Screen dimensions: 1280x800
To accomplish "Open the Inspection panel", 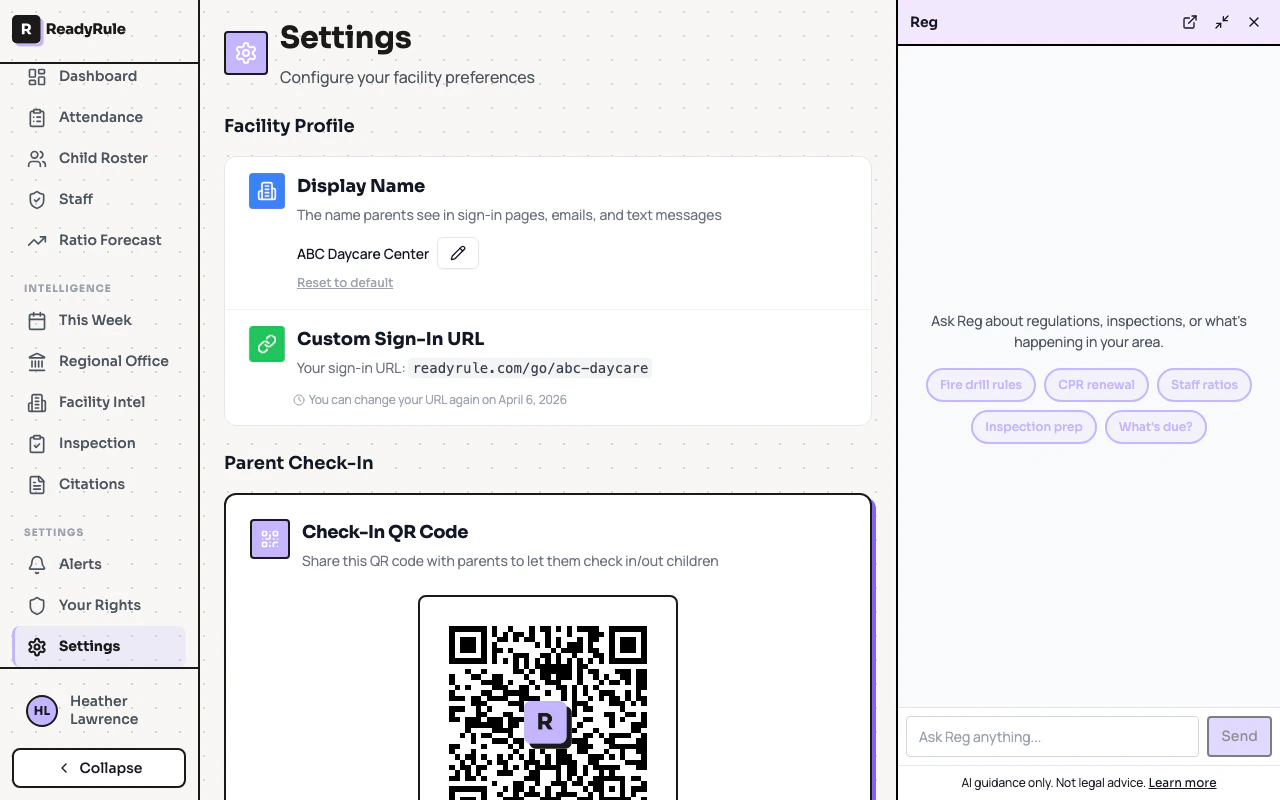I will (x=96, y=443).
